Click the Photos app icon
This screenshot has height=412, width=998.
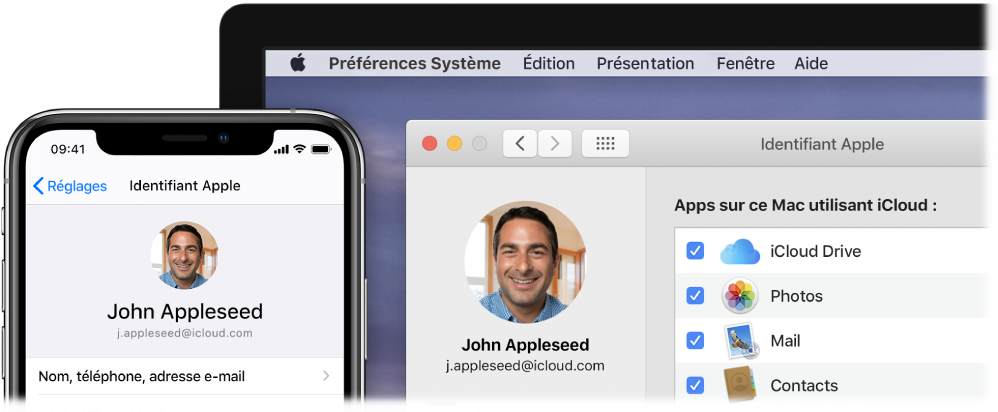click(740, 296)
